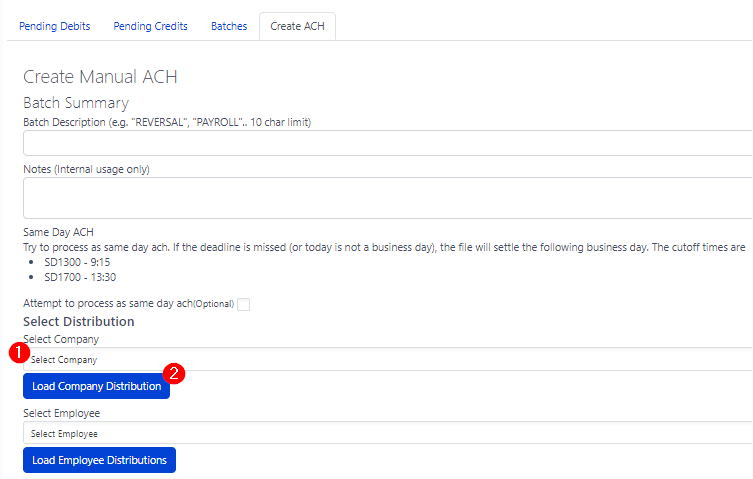The width and height of the screenshot is (753, 479).
Task: Focus the Batch Description input field
Action: coord(388,143)
